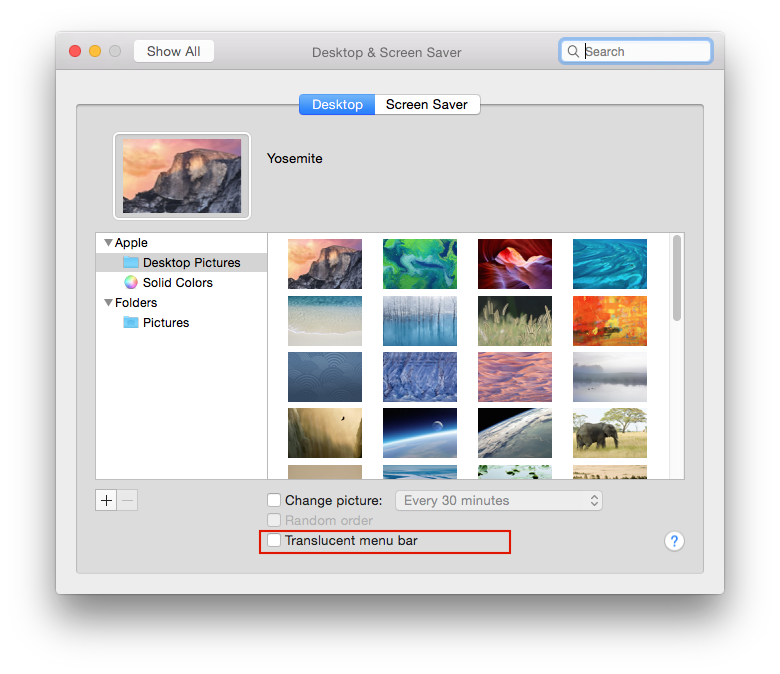Choose the Earth horizon with moon wallpaper
The width and height of the screenshot is (780, 674).
point(420,433)
